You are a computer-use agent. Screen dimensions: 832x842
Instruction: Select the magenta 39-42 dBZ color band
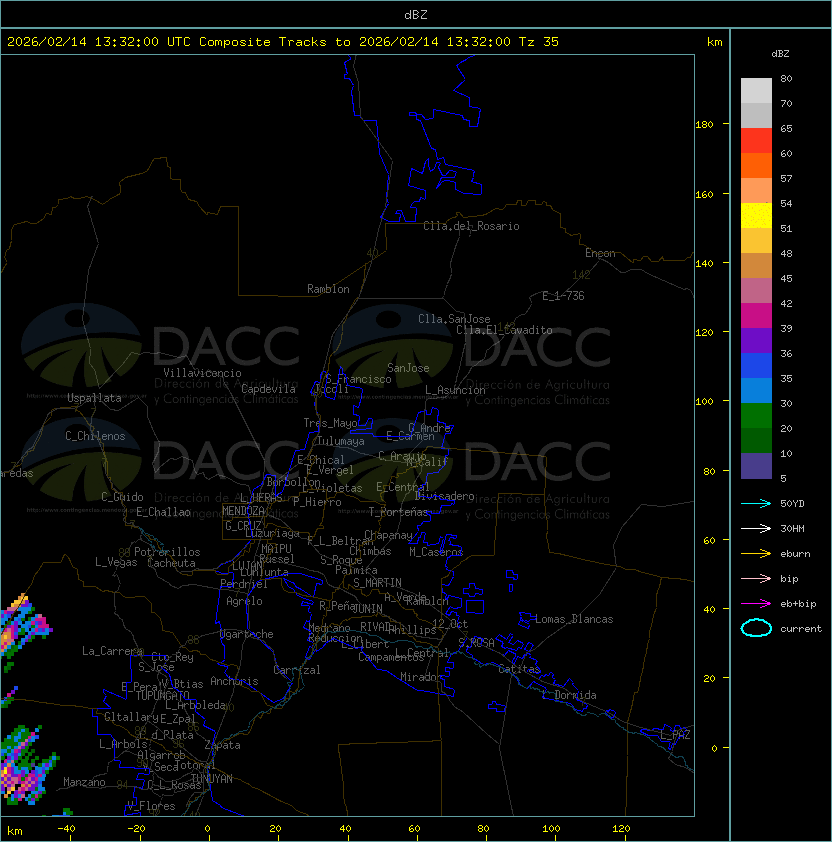756,316
